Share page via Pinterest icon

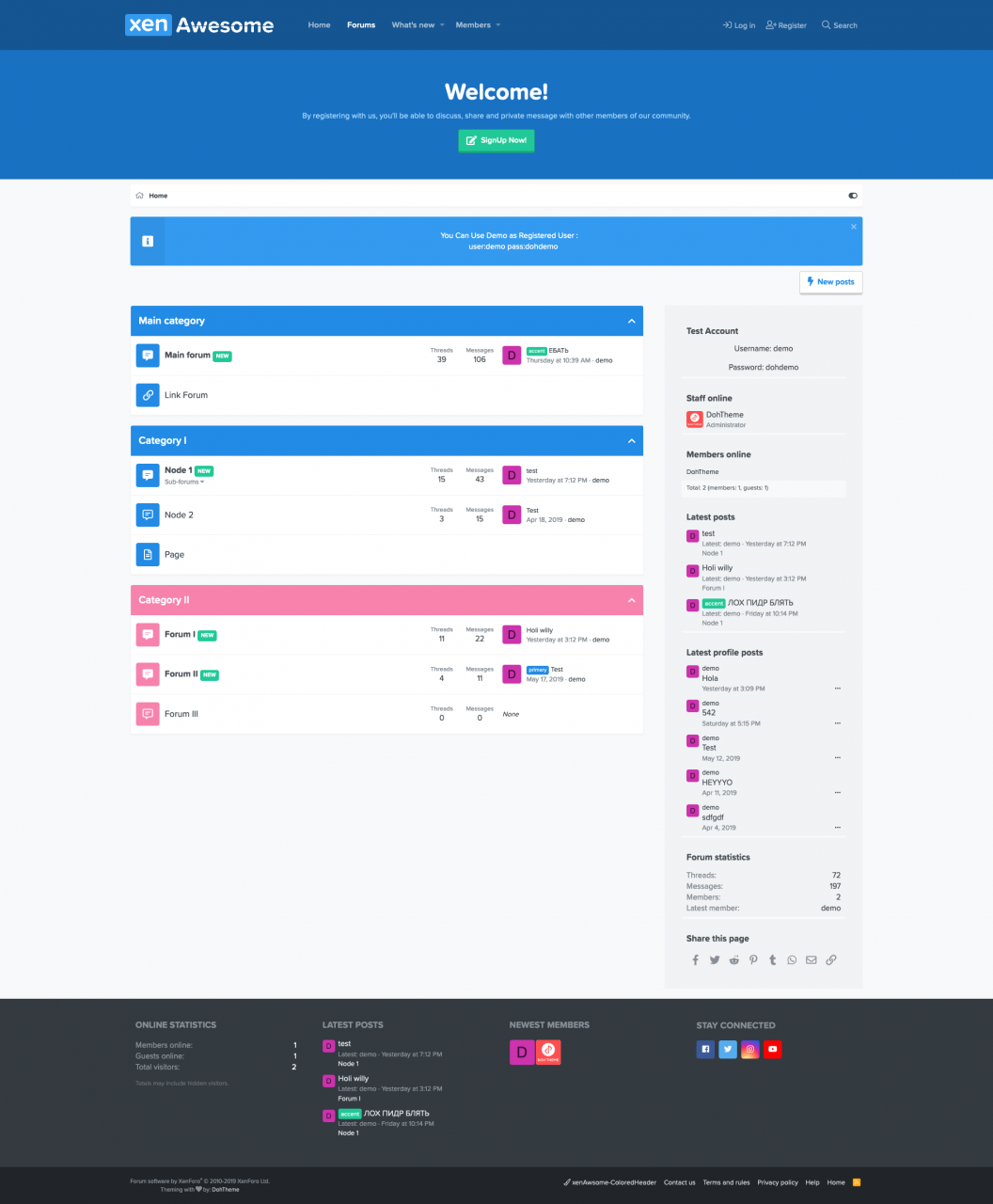pyautogui.click(x=753, y=960)
